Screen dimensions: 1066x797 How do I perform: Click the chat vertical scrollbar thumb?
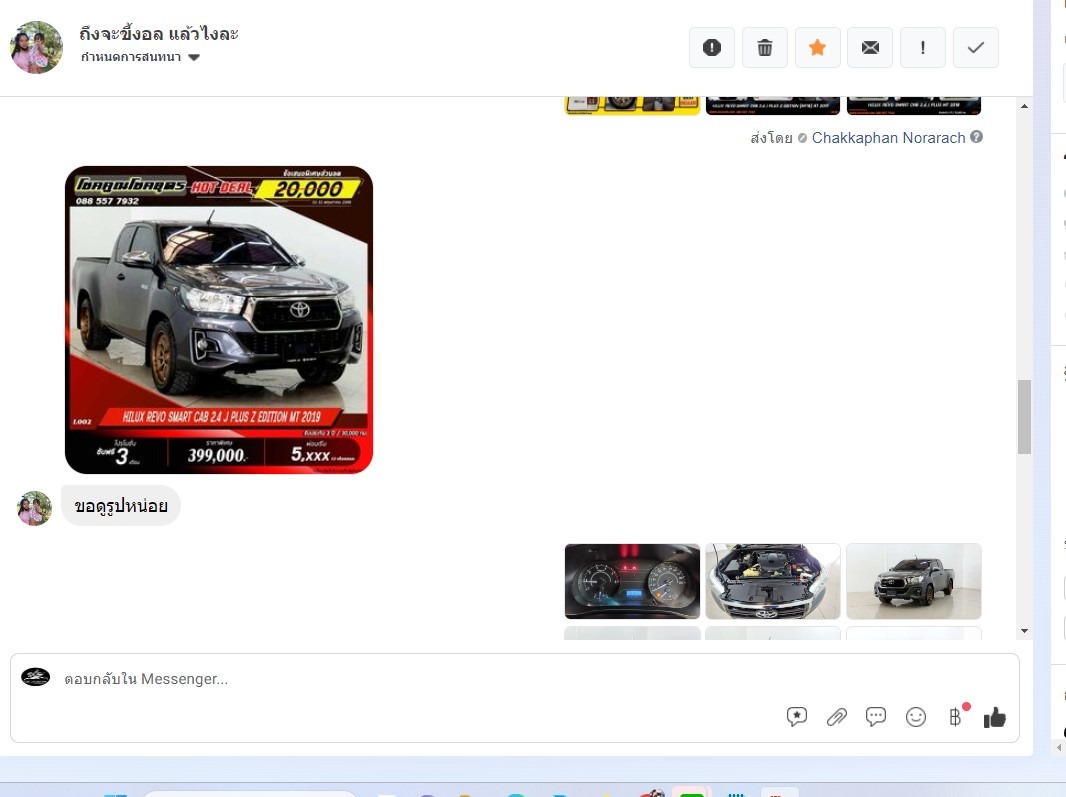coord(1025,417)
